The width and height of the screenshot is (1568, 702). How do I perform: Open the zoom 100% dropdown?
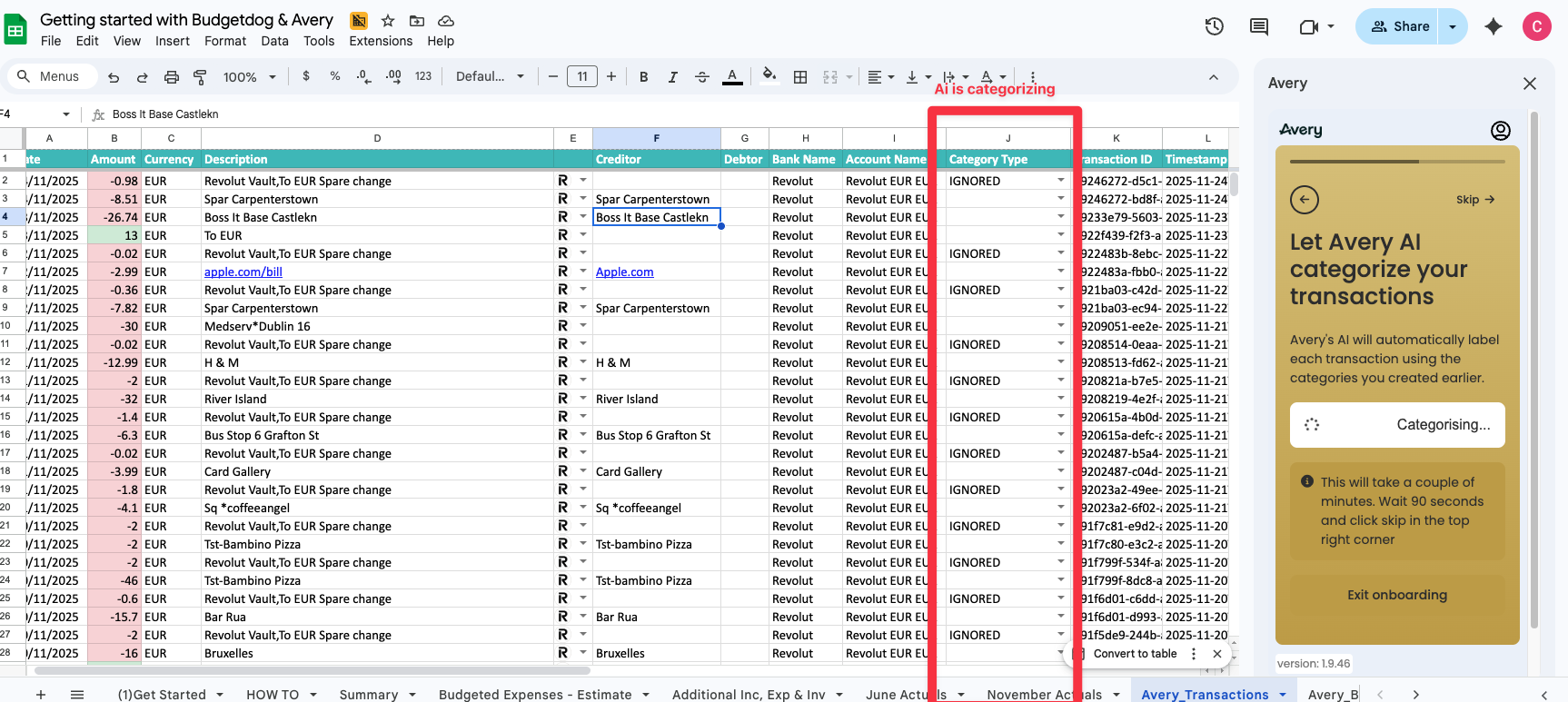[249, 77]
